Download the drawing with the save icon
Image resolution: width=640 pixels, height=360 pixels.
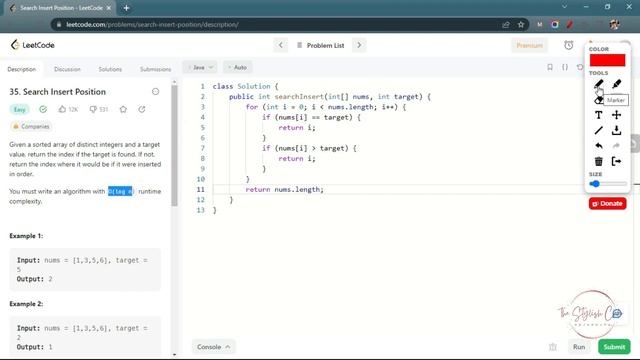pos(616,131)
